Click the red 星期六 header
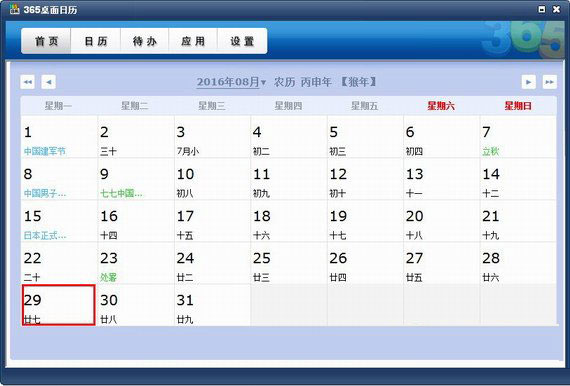The image size is (570, 386). coord(441,106)
